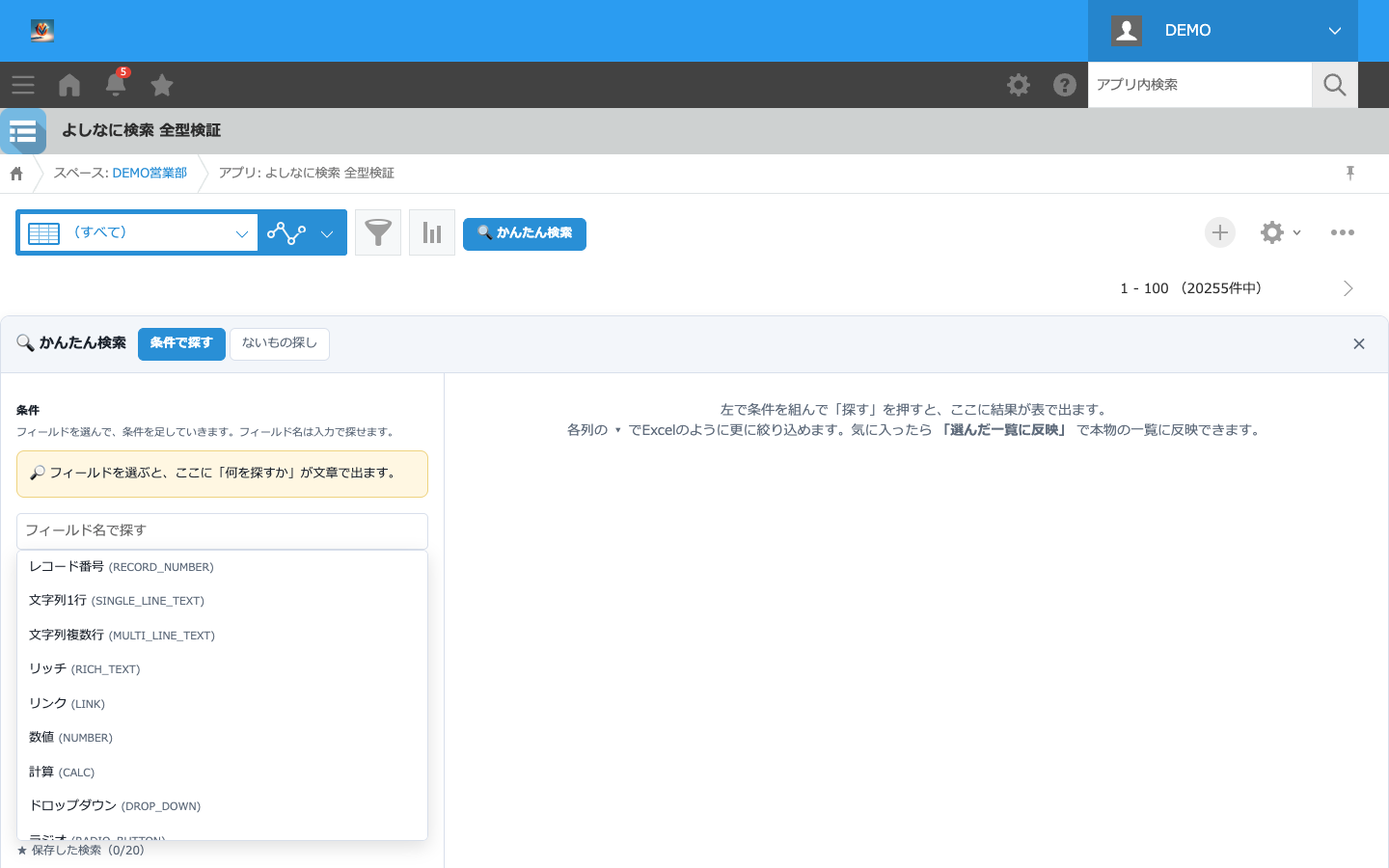Open the settings gear in header
The height and width of the screenshot is (868, 1389).
(x=1019, y=85)
